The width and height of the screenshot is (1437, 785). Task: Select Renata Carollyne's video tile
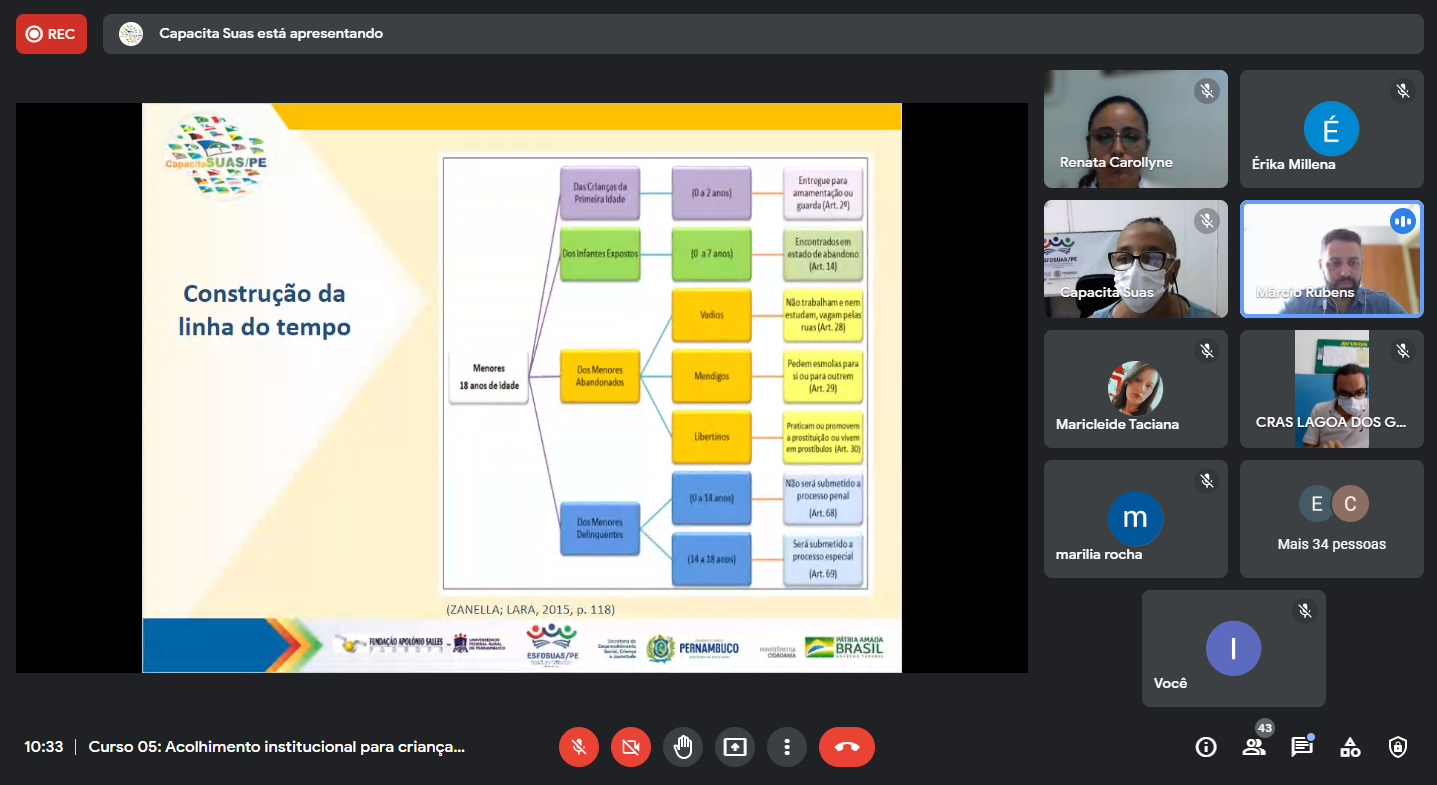[1135, 129]
